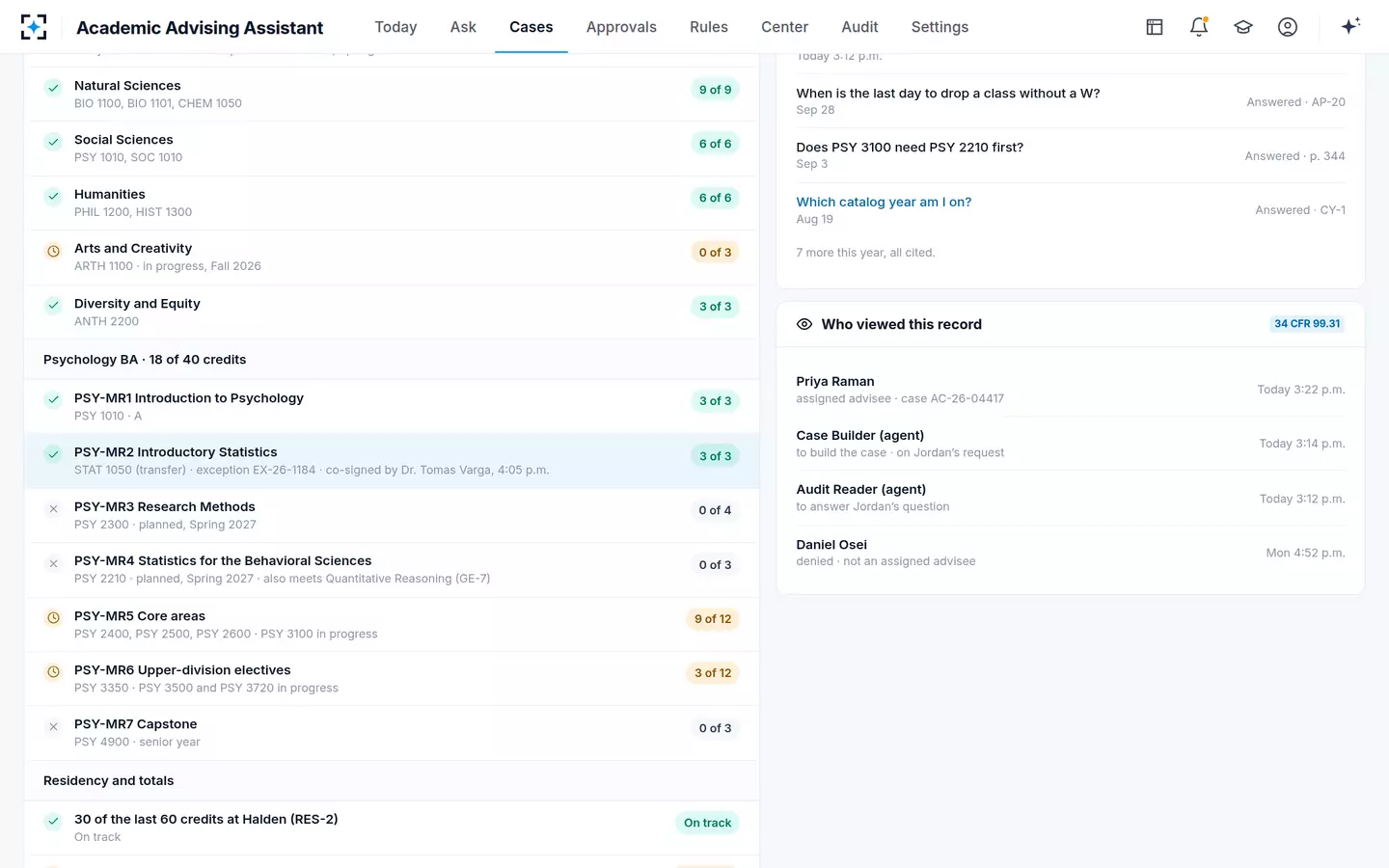The height and width of the screenshot is (868, 1389).
Task: Click the X icon for PSY-MR3 Research Methods
Action: pos(54,509)
